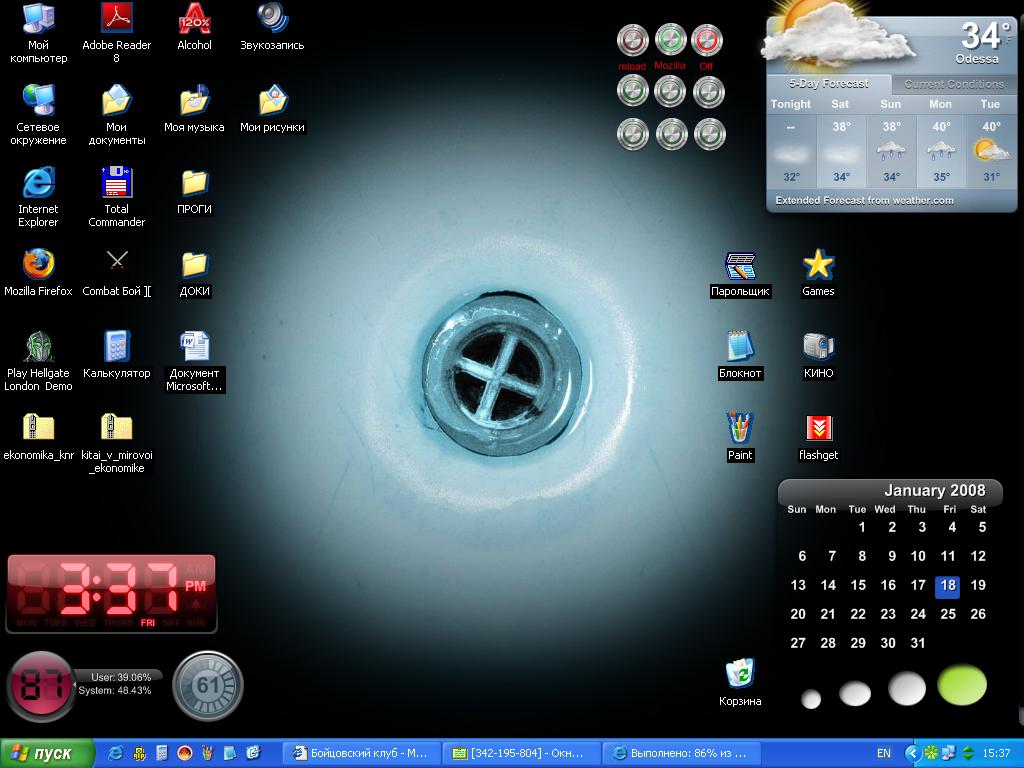Click January 31 on calendar widget
The height and width of the screenshot is (768, 1024).
click(x=918, y=643)
